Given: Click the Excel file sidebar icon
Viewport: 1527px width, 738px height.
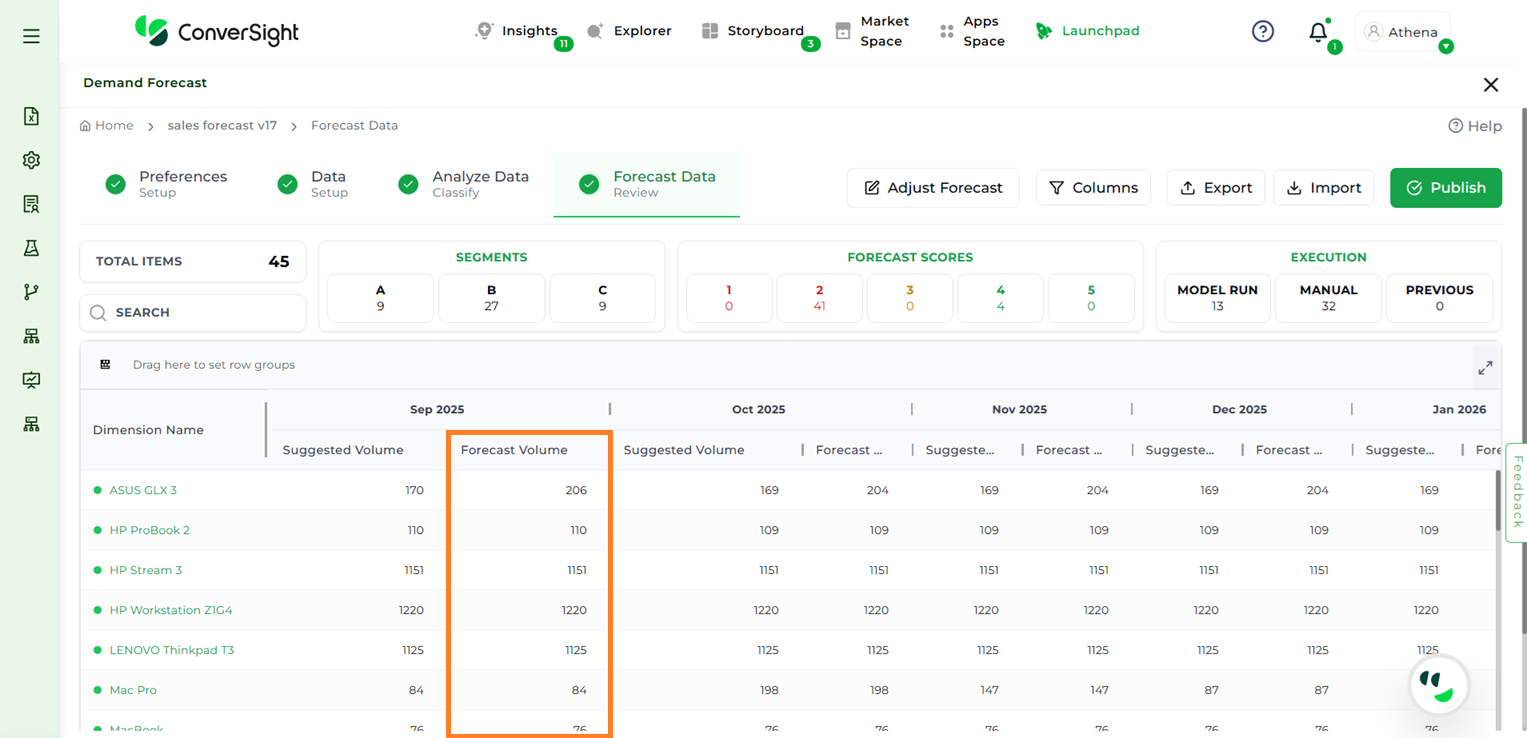Looking at the screenshot, I should pos(31,116).
